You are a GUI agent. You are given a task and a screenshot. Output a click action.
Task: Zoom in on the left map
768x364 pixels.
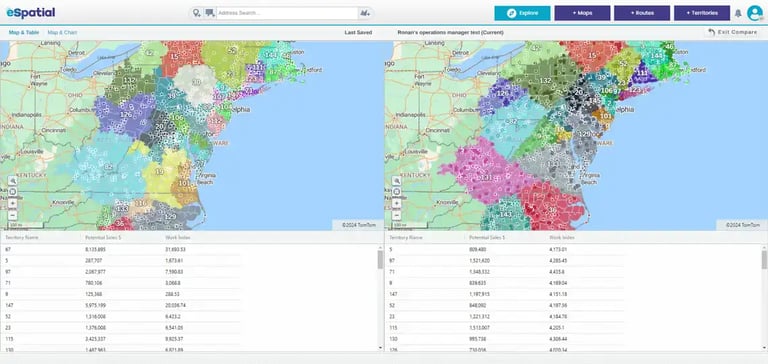point(13,203)
